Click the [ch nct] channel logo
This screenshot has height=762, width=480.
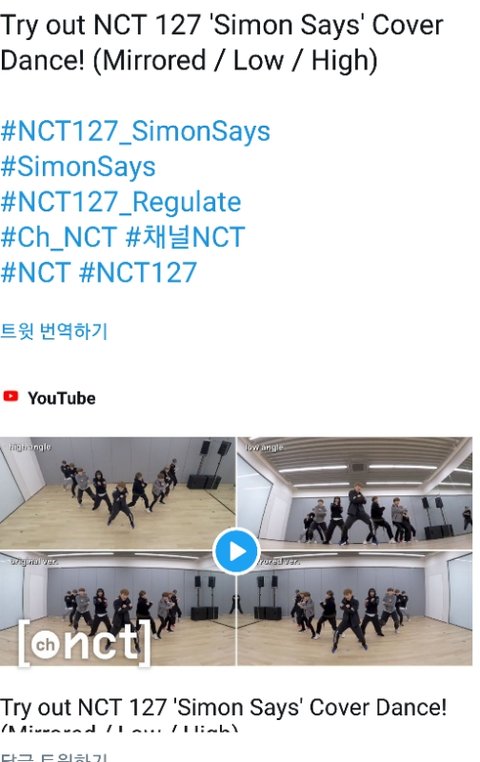coord(85,642)
